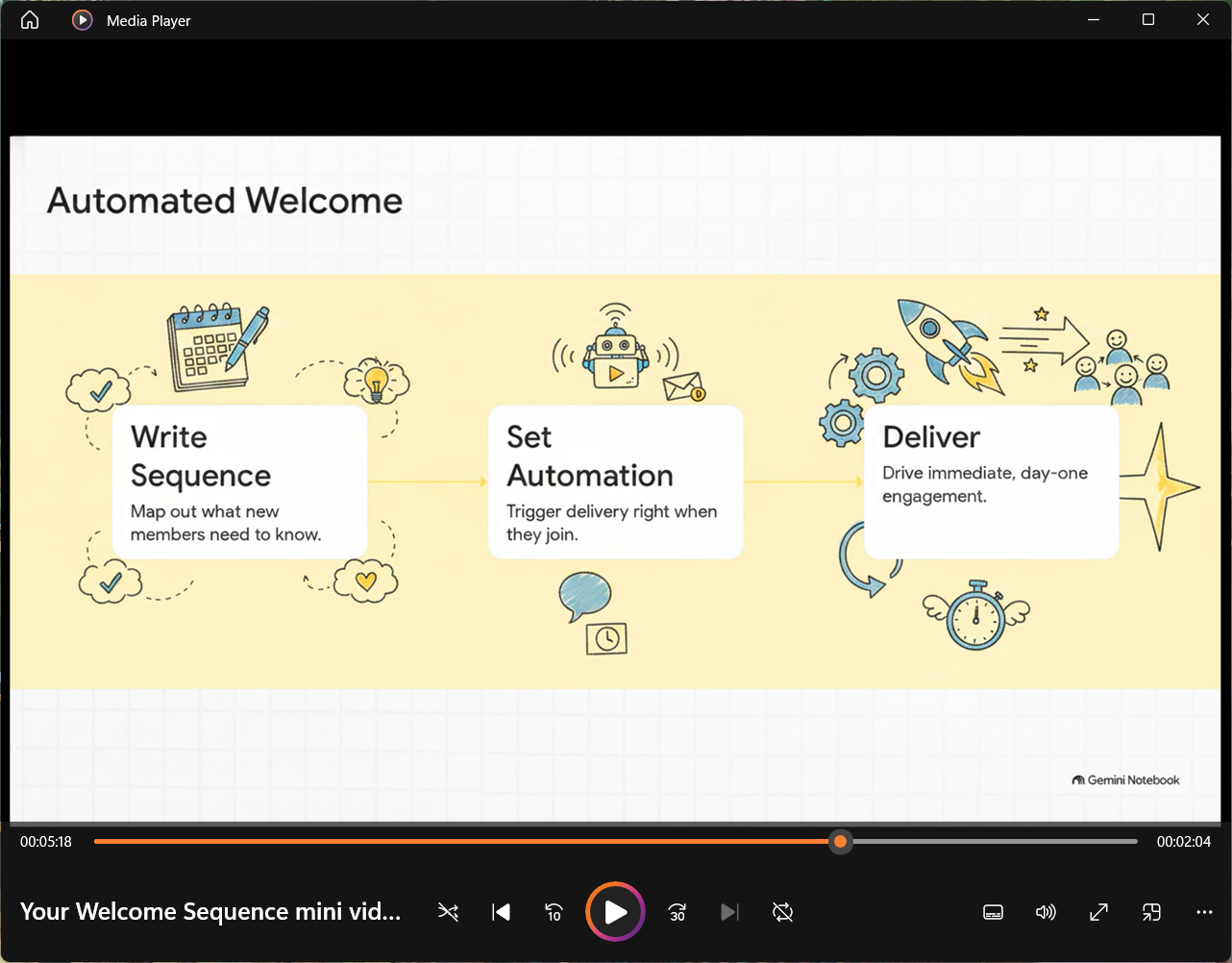Viewport: 1232px width, 963px height.
Task: Skip forward 30 seconds
Action: [678, 912]
